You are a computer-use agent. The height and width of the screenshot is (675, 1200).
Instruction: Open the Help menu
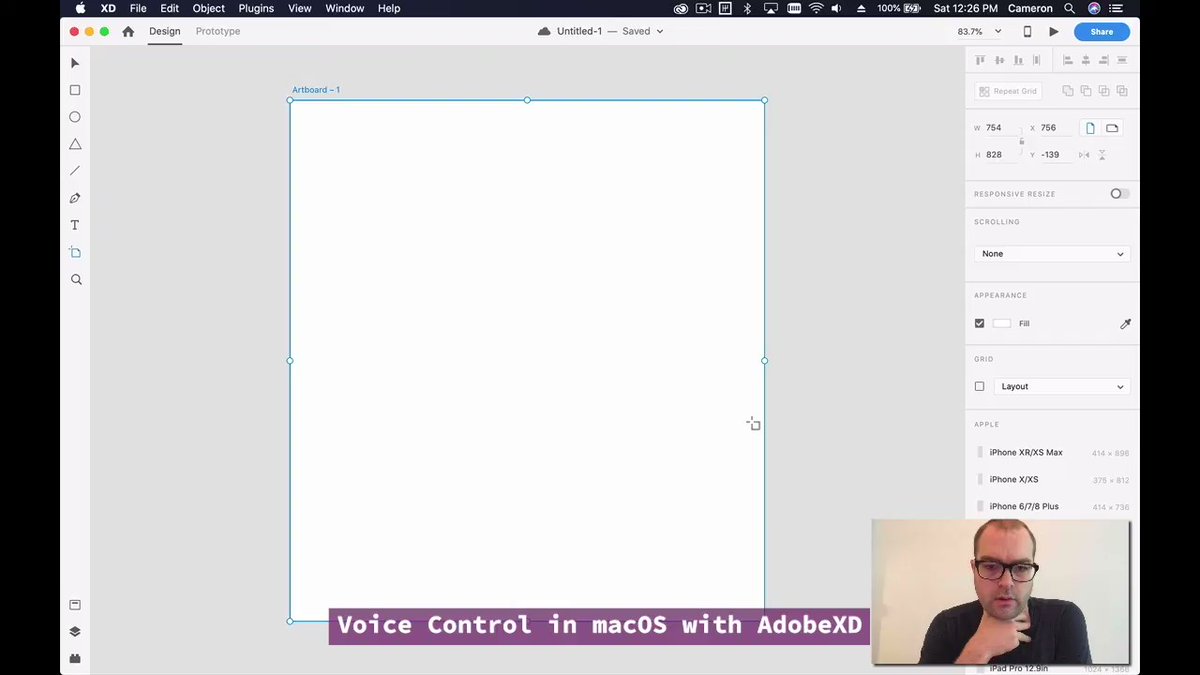point(389,8)
